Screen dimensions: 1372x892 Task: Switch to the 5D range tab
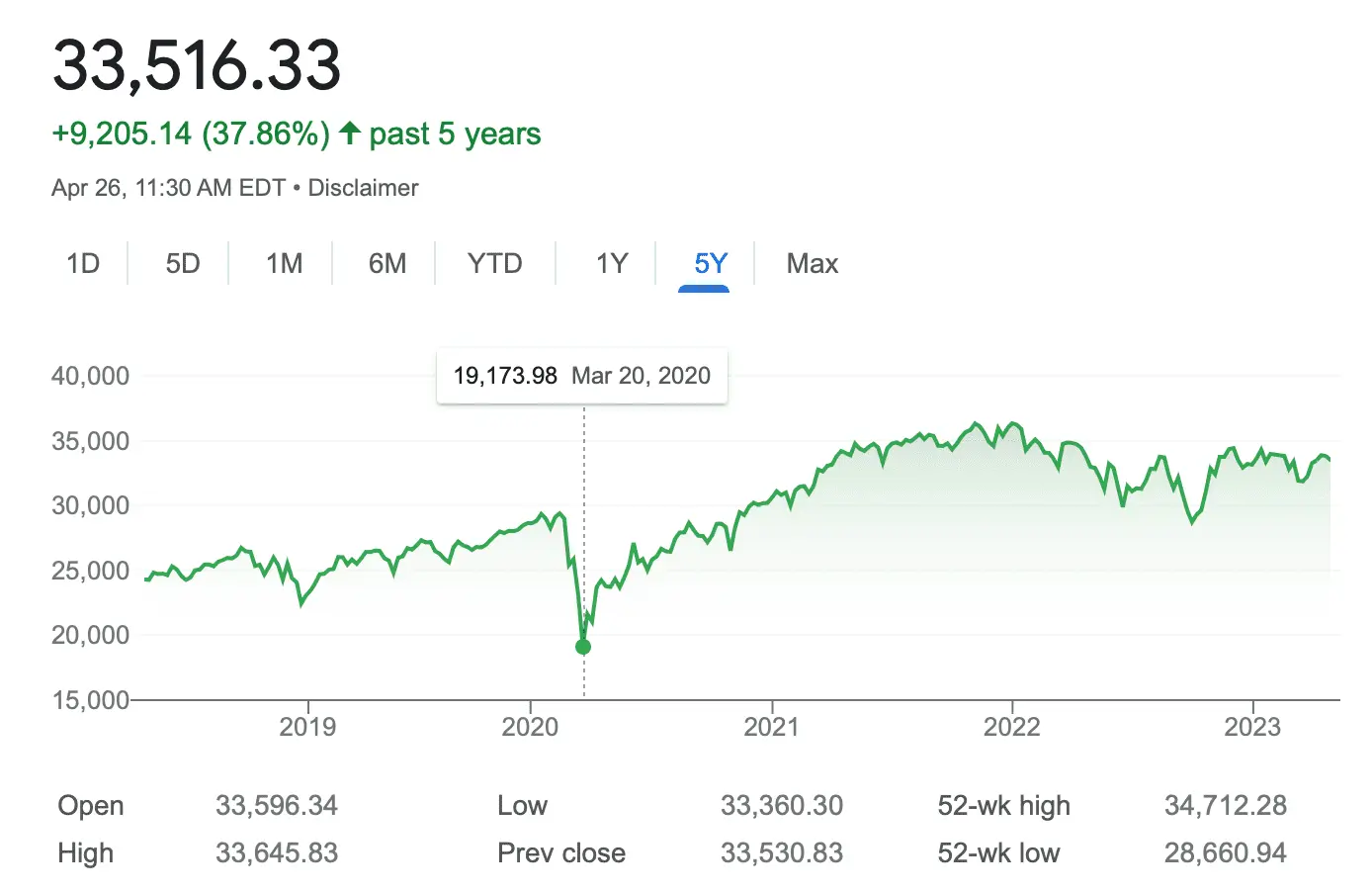[183, 264]
